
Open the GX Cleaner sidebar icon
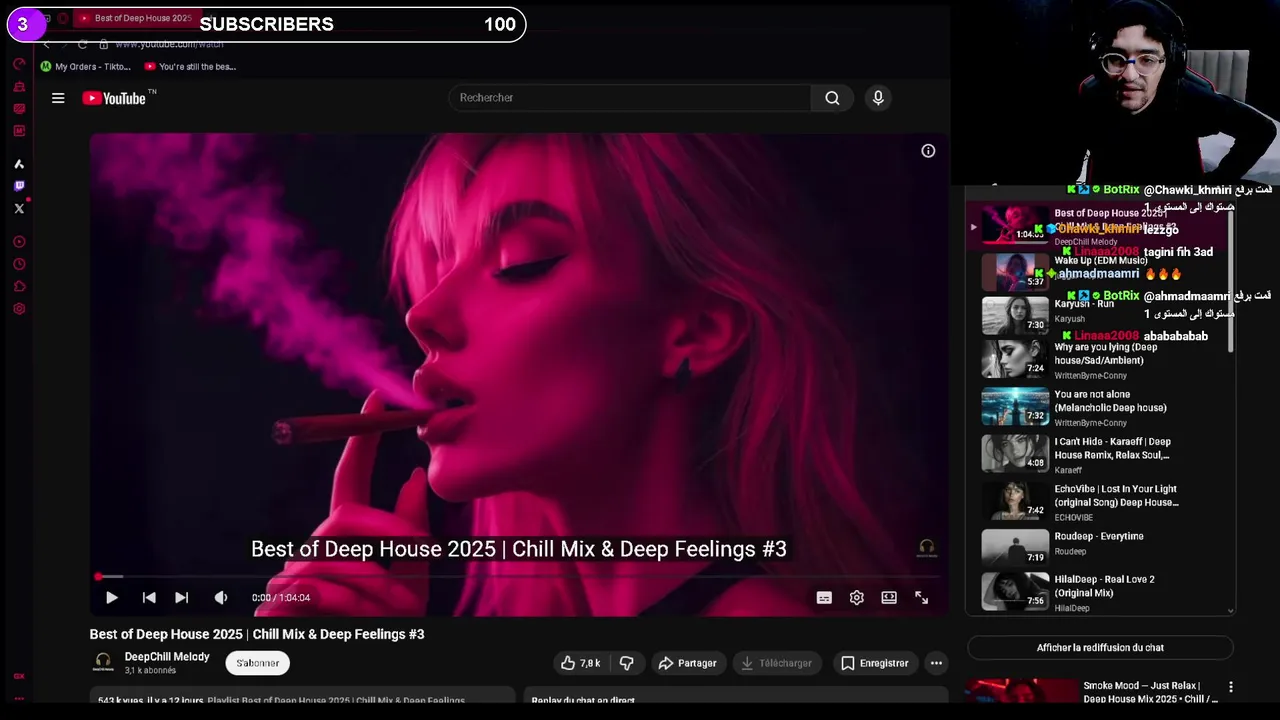[x=19, y=87]
